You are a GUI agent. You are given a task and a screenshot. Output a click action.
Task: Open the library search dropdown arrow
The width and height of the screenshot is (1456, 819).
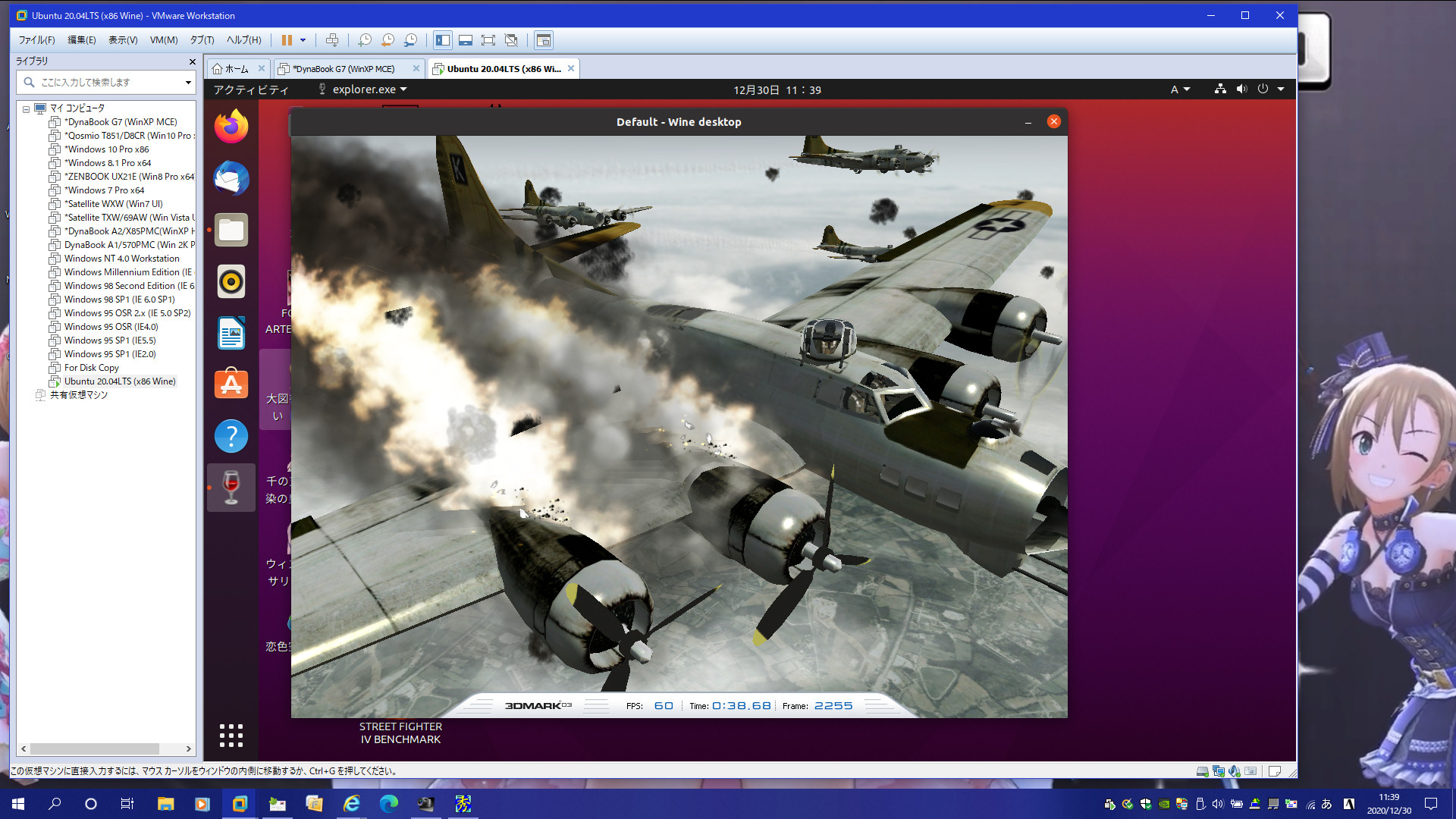tap(188, 82)
